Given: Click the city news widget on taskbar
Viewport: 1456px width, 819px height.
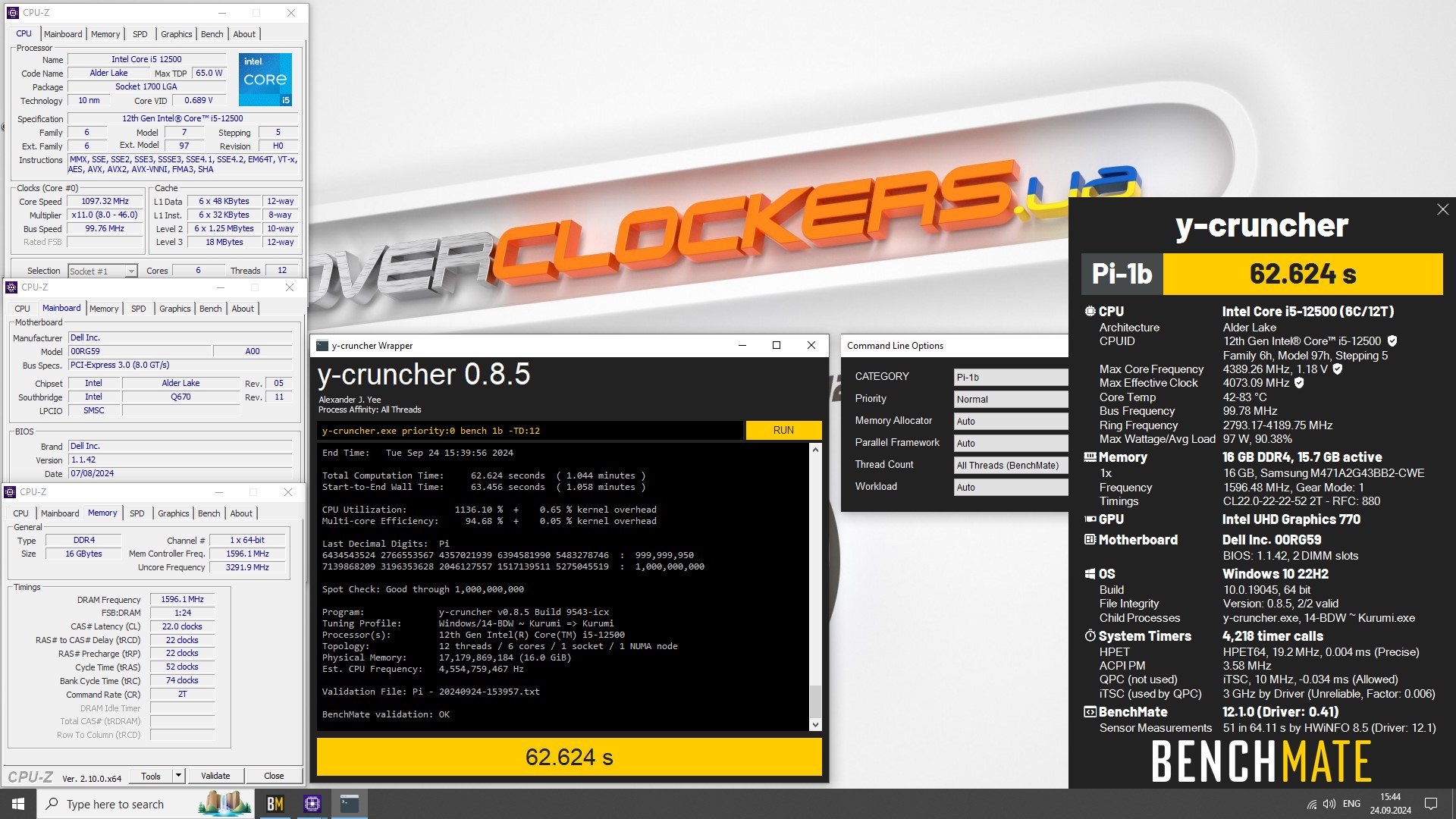Looking at the screenshot, I should pos(224,803).
